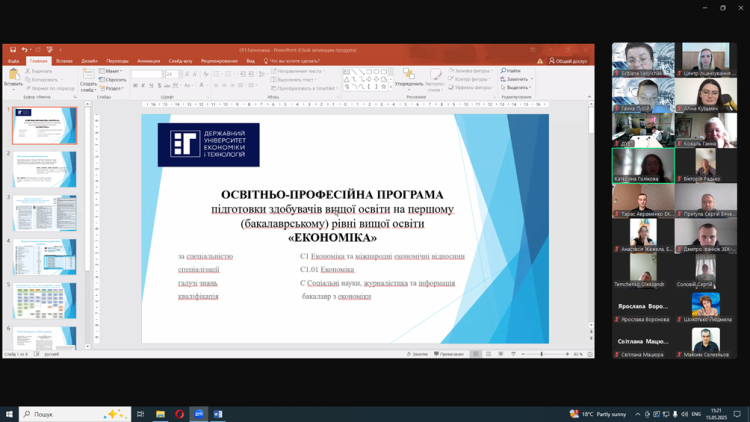
Task: Switch to Word via taskbar icon
Action: (x=218, y=414)
